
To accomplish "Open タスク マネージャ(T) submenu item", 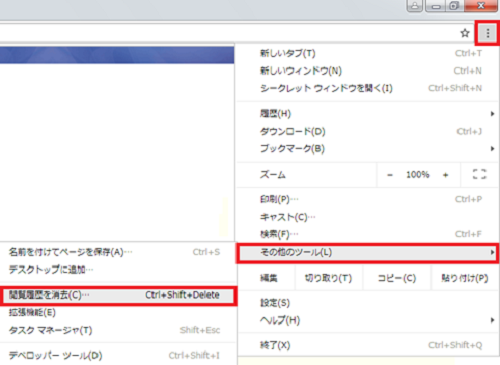I will 117,330.
